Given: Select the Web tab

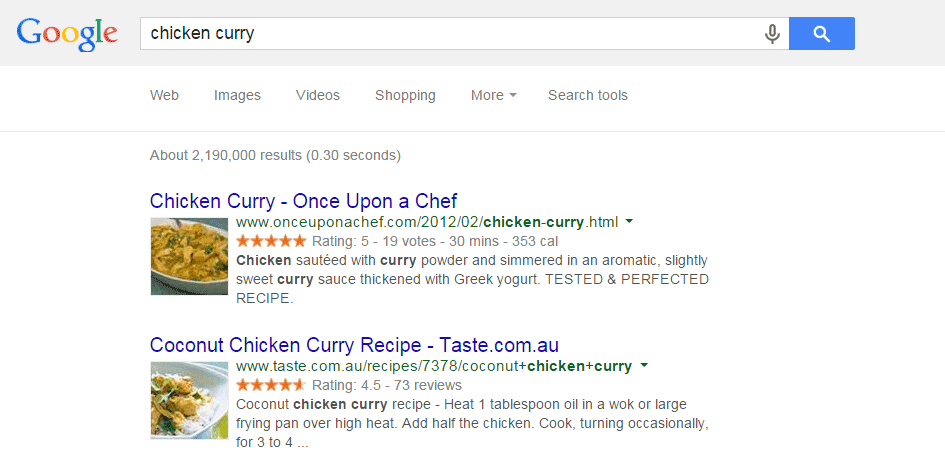Looking at the screenshot, I should [165, 95].
